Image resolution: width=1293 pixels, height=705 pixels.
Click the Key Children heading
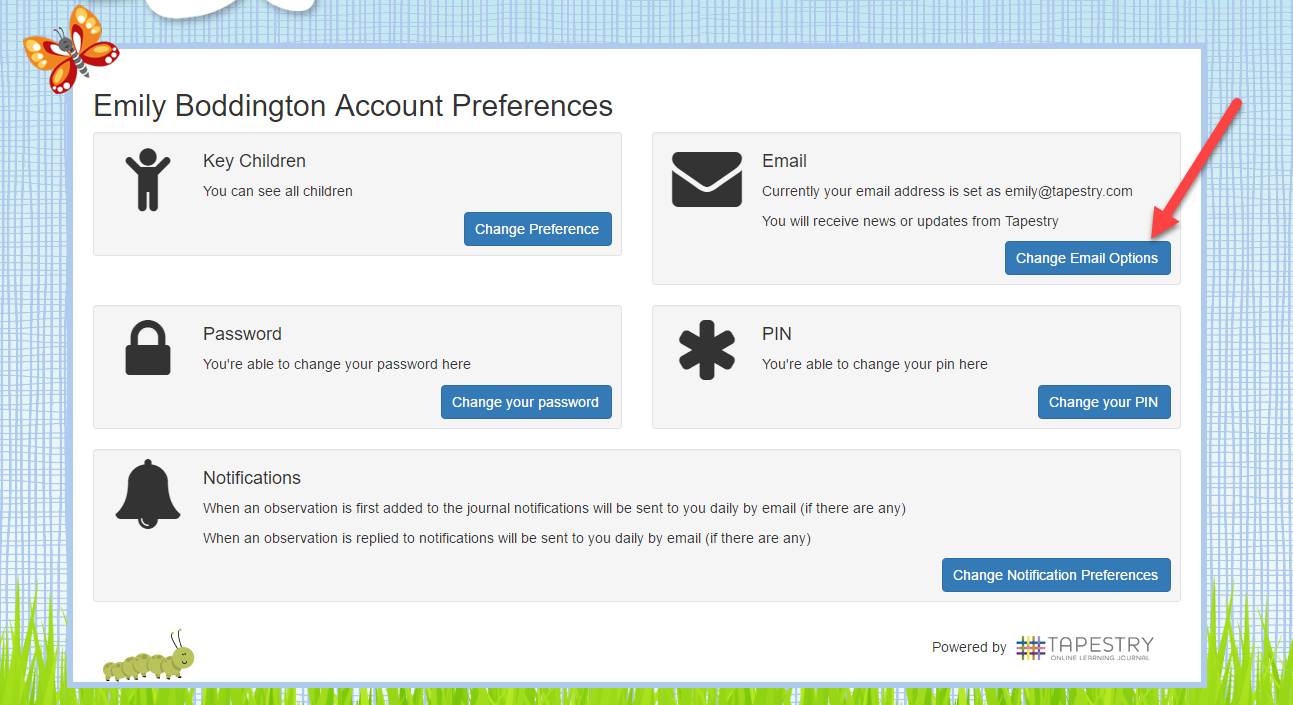click(254, 161)
